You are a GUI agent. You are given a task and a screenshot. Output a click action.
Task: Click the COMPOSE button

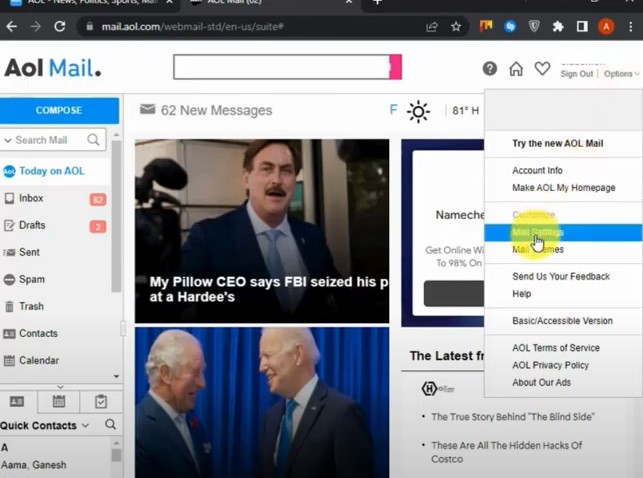[x=59, y=110]
